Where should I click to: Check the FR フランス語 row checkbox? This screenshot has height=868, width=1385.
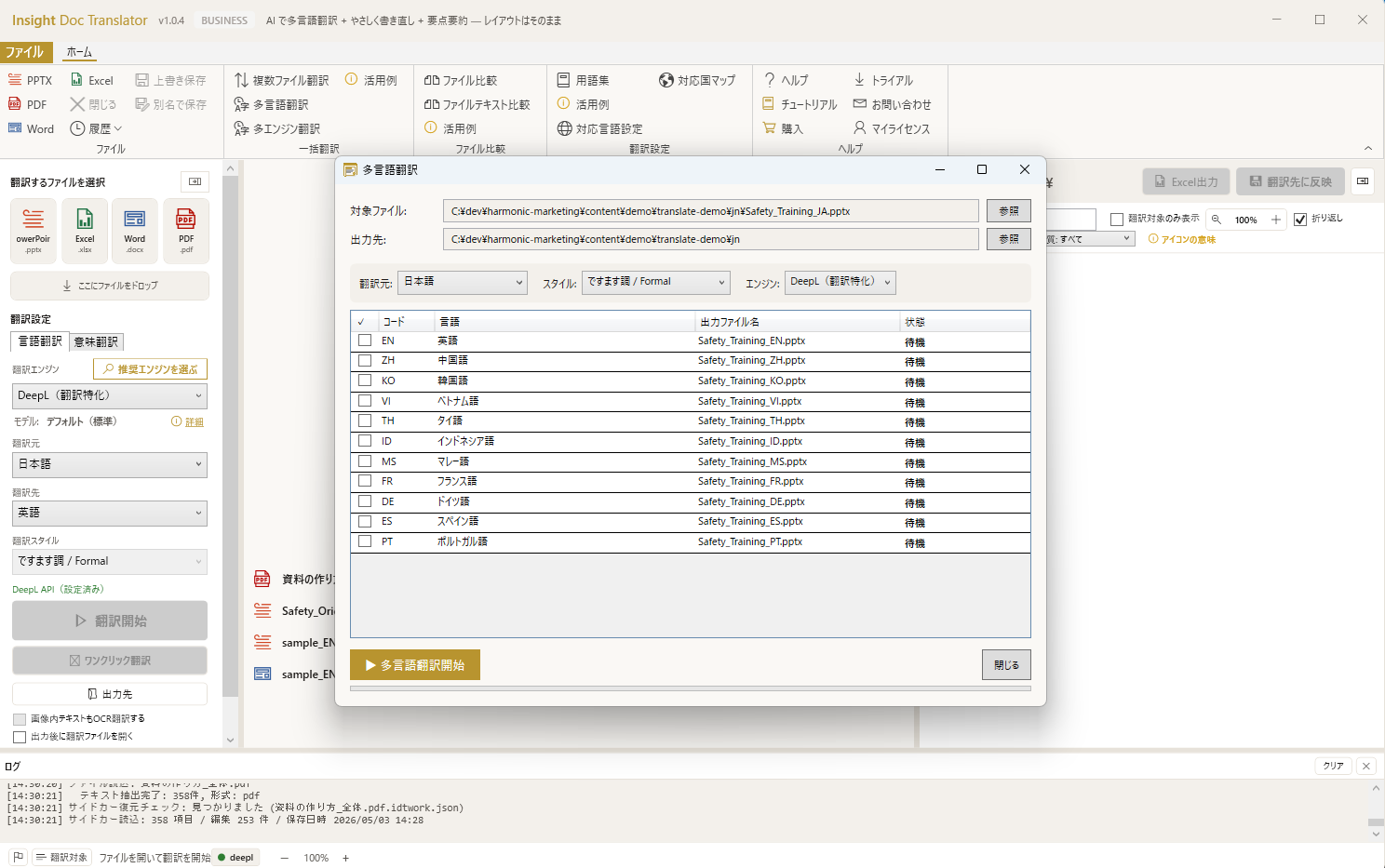[x=365, y=481]
